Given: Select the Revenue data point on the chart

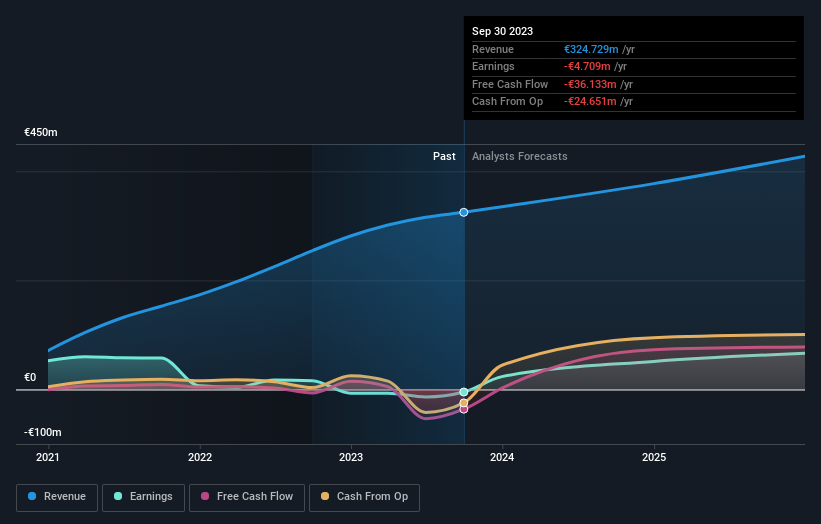Looking at the screenshot, I should click(464, 213).
